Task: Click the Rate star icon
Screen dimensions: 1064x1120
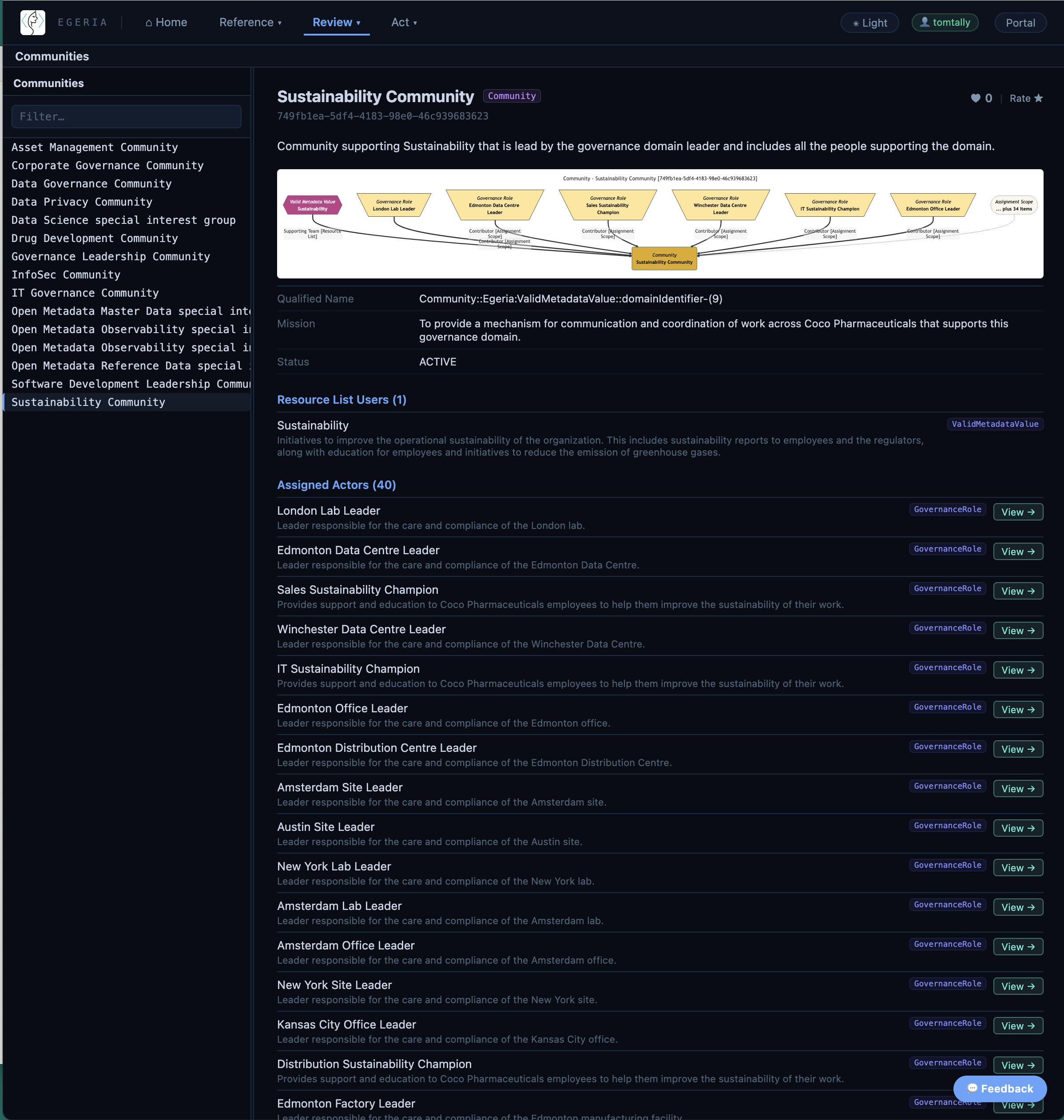Action: [1039, 98]
